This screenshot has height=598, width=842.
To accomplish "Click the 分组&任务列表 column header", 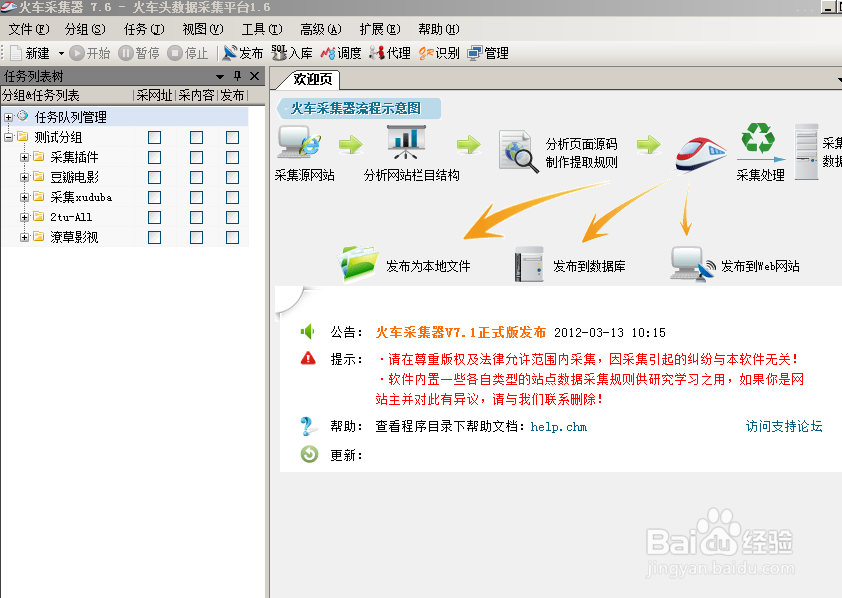I will click(67, 96).
